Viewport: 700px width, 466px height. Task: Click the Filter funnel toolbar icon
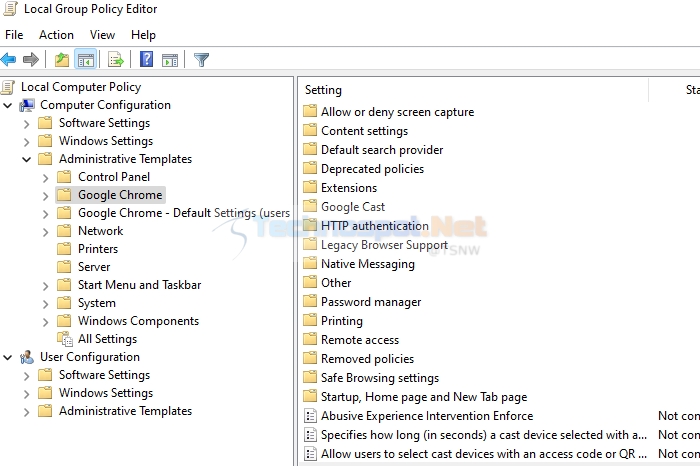(201, 59)
